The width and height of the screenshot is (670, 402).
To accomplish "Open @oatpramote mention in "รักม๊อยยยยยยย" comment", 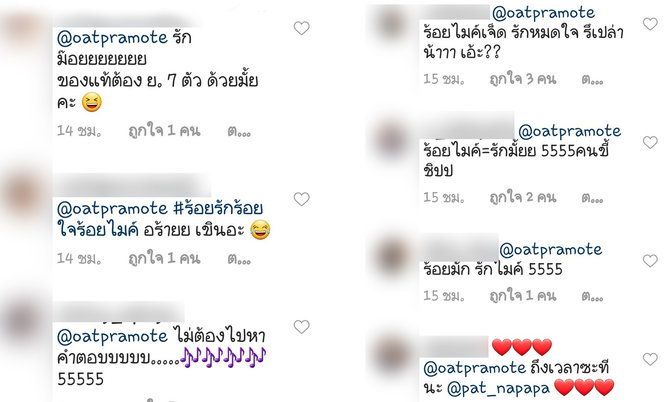I will pos(112,38).
